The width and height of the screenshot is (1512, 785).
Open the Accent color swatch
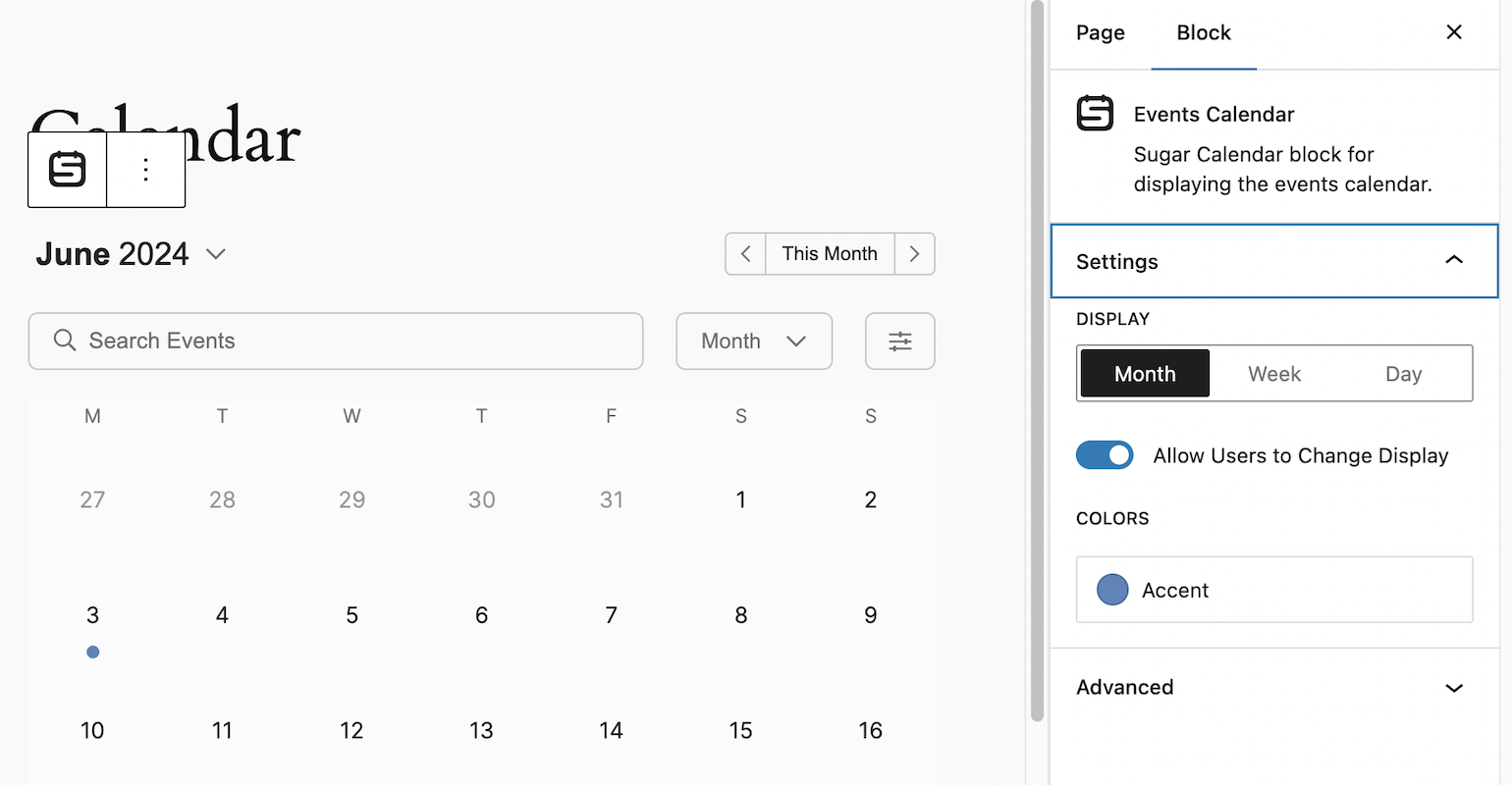(x=1112, y=589)
